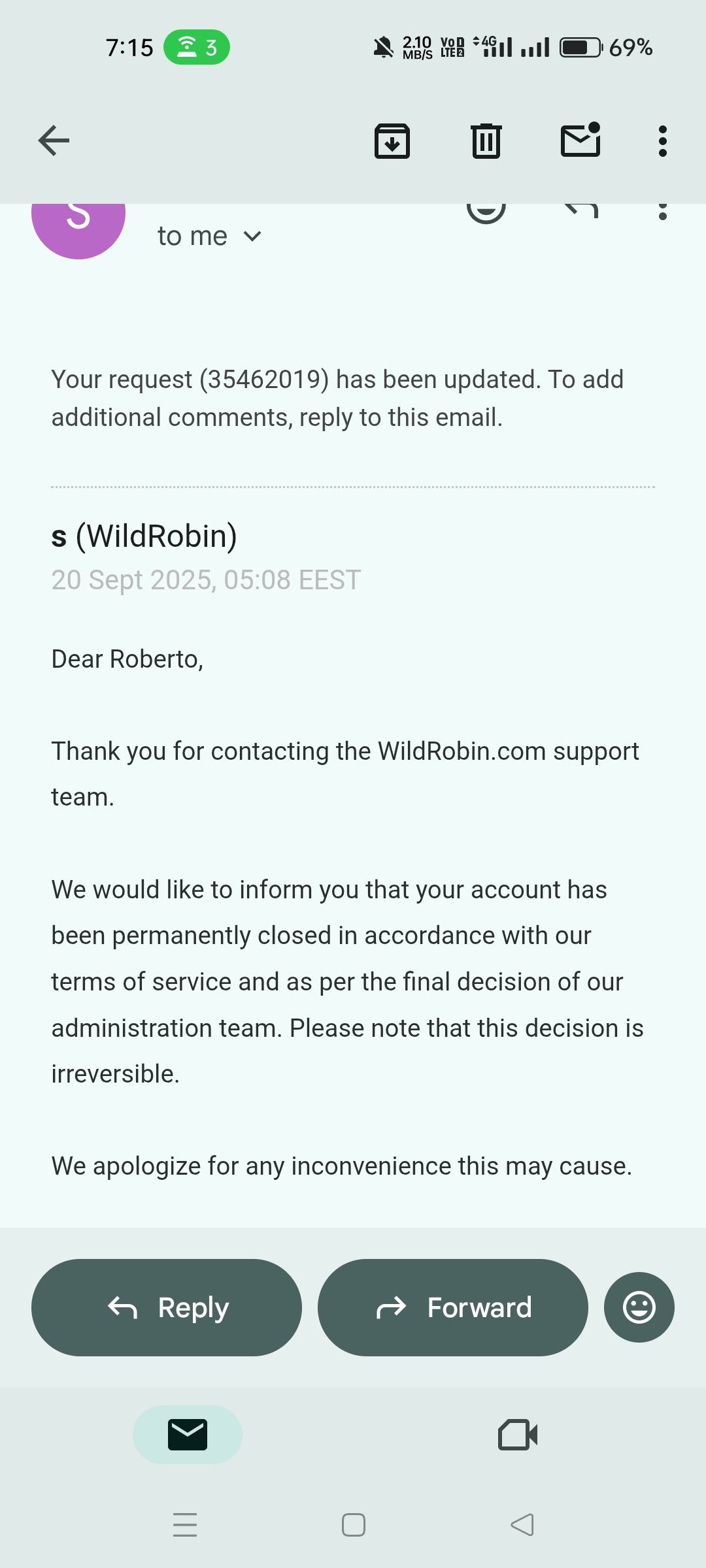
Task: Switch to the Meet video tab
Action: pyautogui.click(x=518, y=1435)
